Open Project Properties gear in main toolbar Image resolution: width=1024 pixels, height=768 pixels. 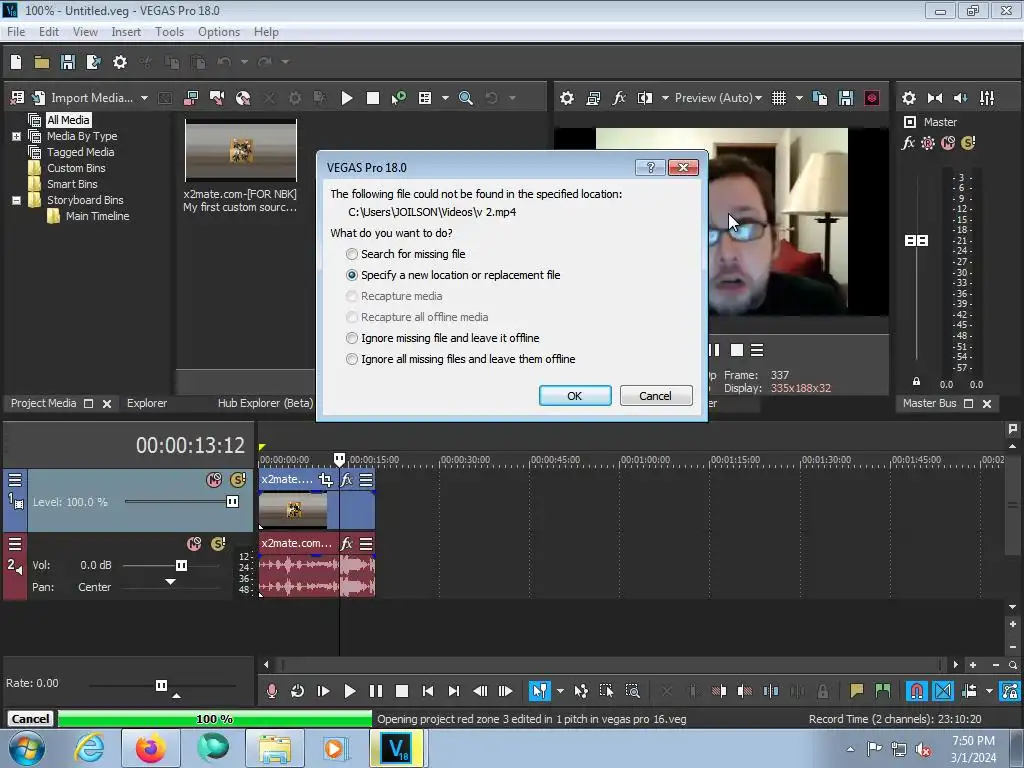pyautogui.click(x=120, y=62)
